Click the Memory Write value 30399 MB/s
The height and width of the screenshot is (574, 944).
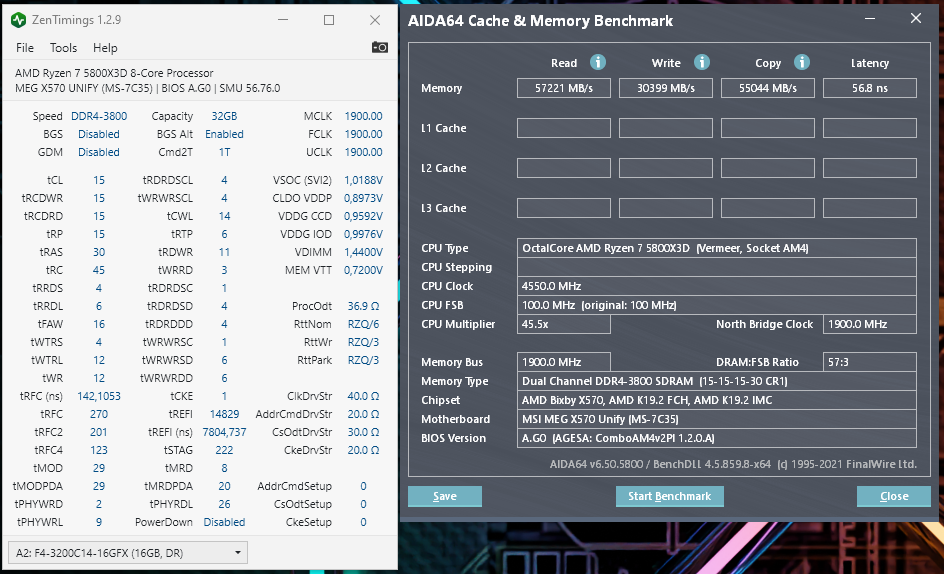click(x=666, y=88)
